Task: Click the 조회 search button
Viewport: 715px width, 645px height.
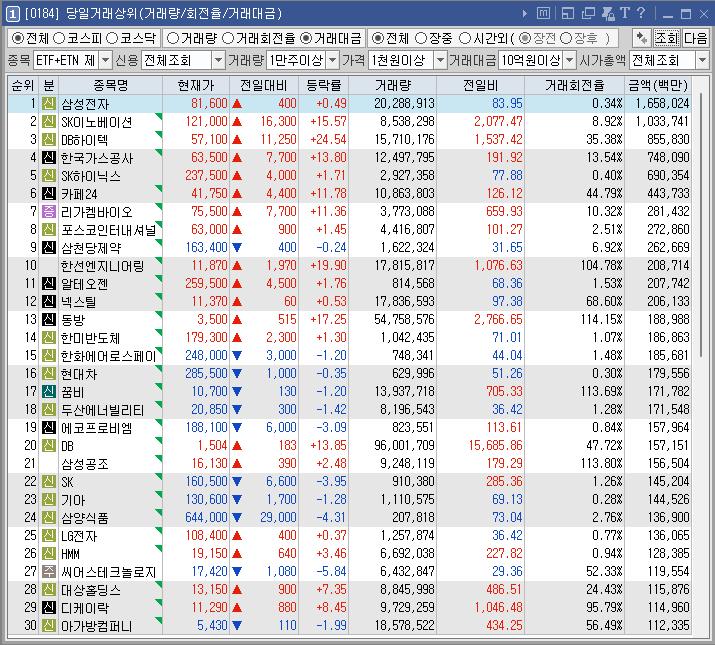Action: tap(666, 38)
